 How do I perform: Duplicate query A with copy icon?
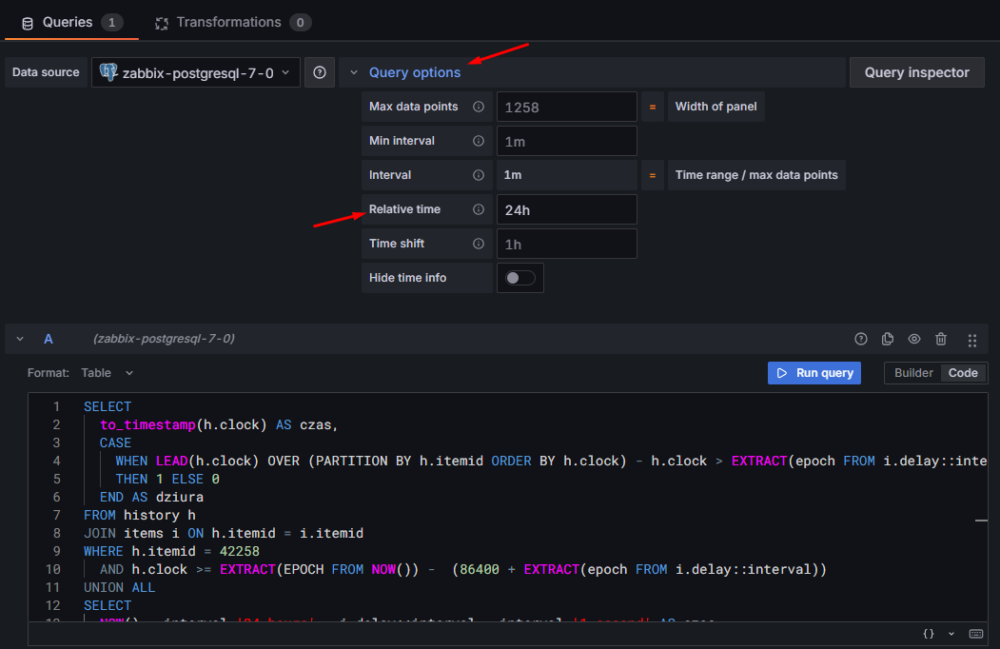[x=887, y=340]
